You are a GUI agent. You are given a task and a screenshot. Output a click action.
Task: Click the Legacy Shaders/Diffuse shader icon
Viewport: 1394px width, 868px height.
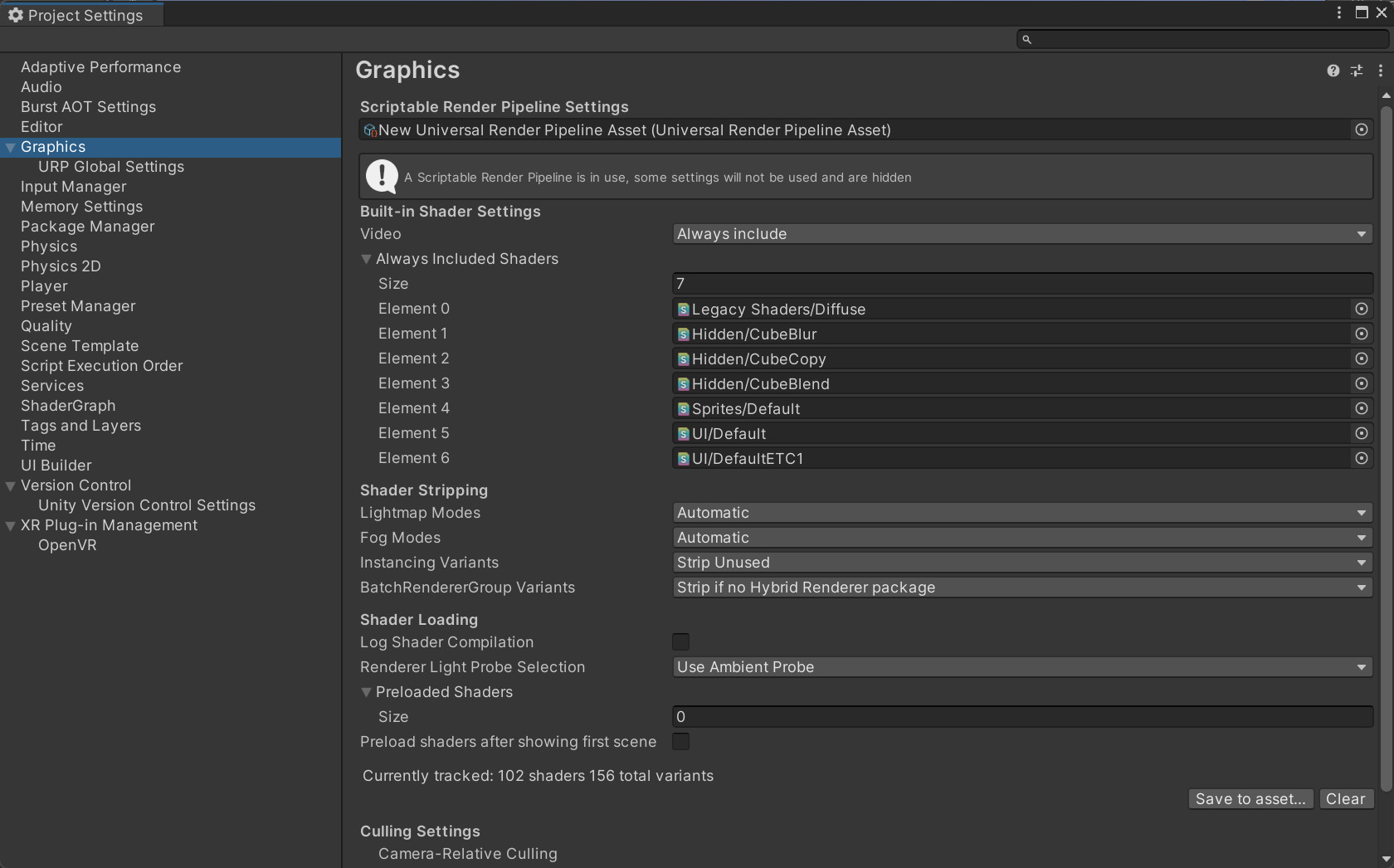[x=683, y=310]
